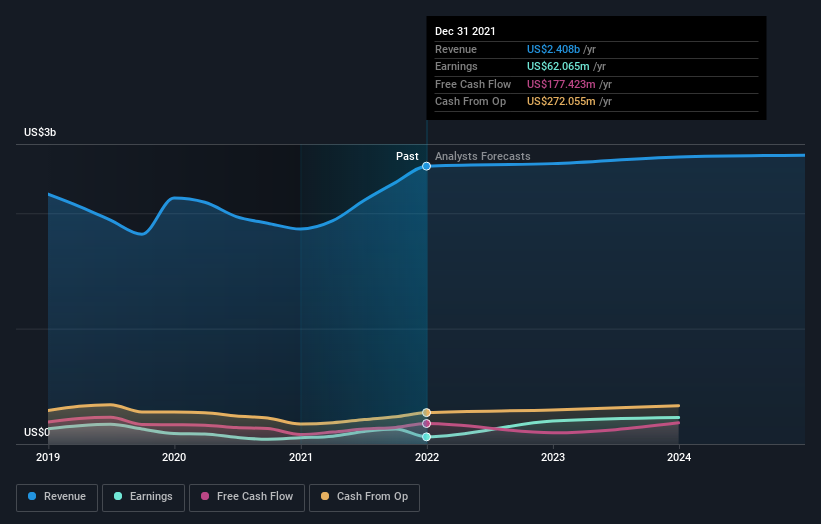This screenshot has width=821, height=524.
Task: Click the US$62.065m earnings value
Action: click(558, 66)
